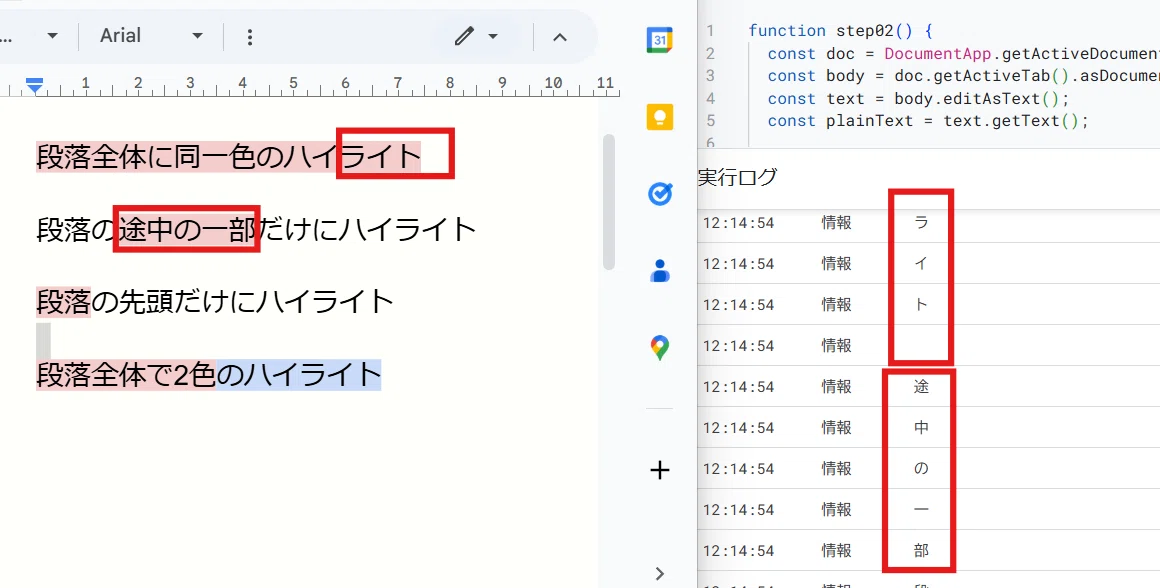Get add-ons with plus icon
Screen dimensions: 1160x588
tap(659, 470)
